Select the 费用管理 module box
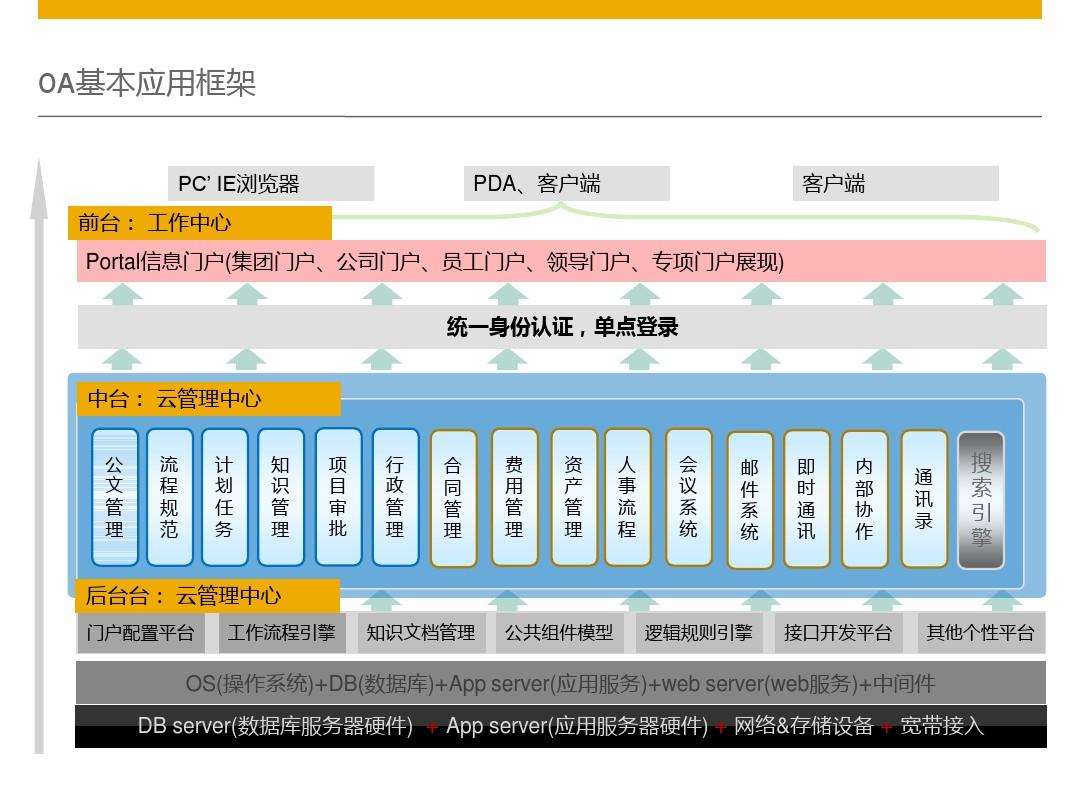Viewport: 1080px width, 810px height. click(515, 497)
